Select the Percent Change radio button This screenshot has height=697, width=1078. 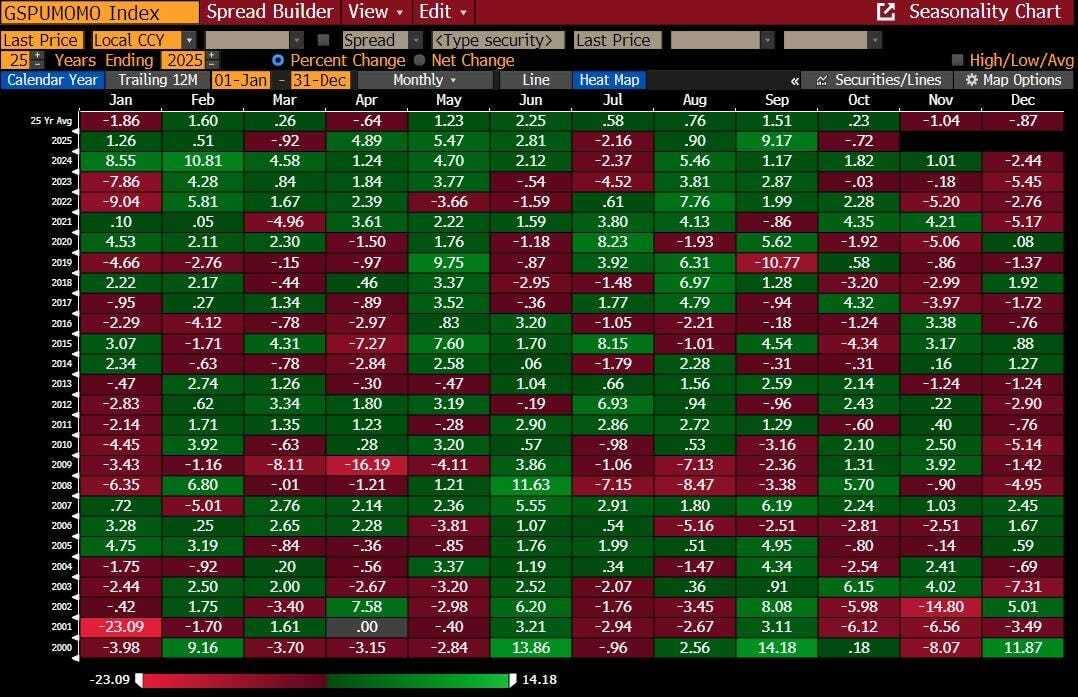point(277,60)
